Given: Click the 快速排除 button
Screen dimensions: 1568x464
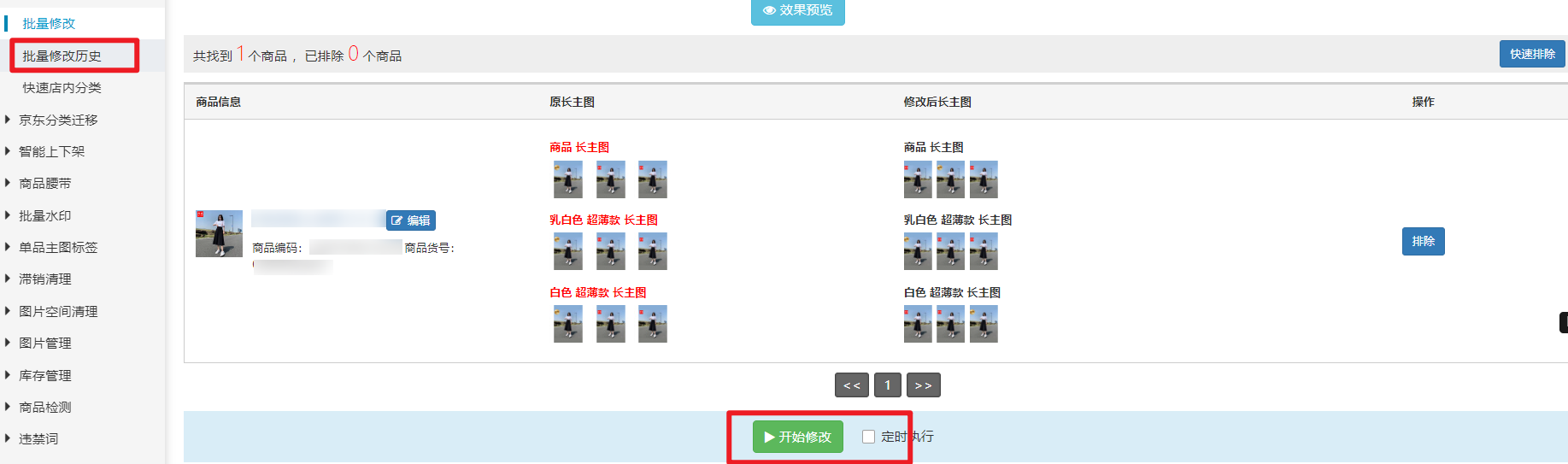Looking at the screenshot, I should [1532, 54].
